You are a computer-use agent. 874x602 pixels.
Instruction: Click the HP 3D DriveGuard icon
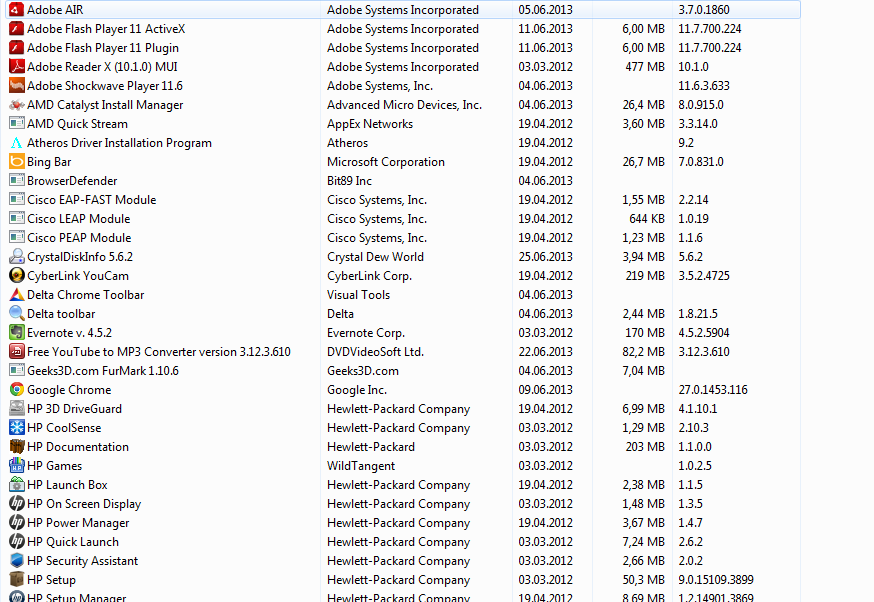point(17,409)
